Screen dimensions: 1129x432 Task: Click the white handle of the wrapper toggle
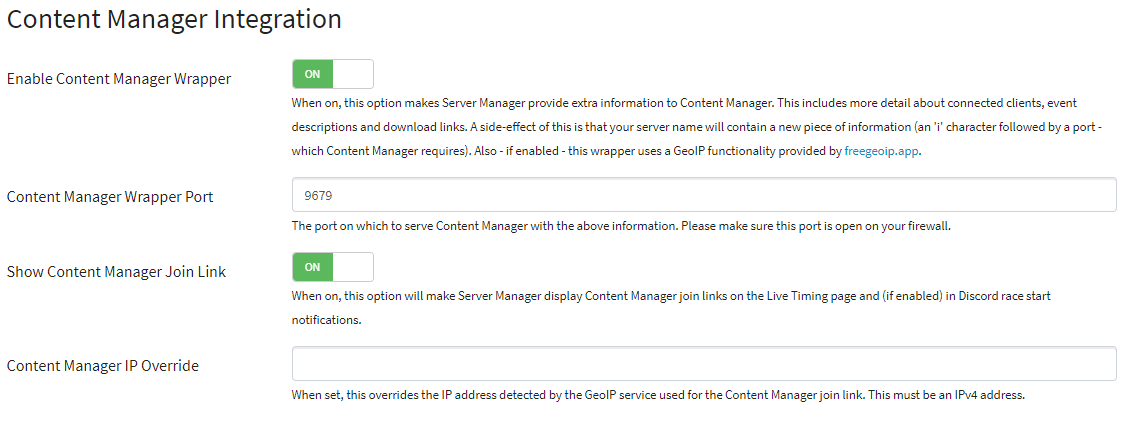point(353,74)
